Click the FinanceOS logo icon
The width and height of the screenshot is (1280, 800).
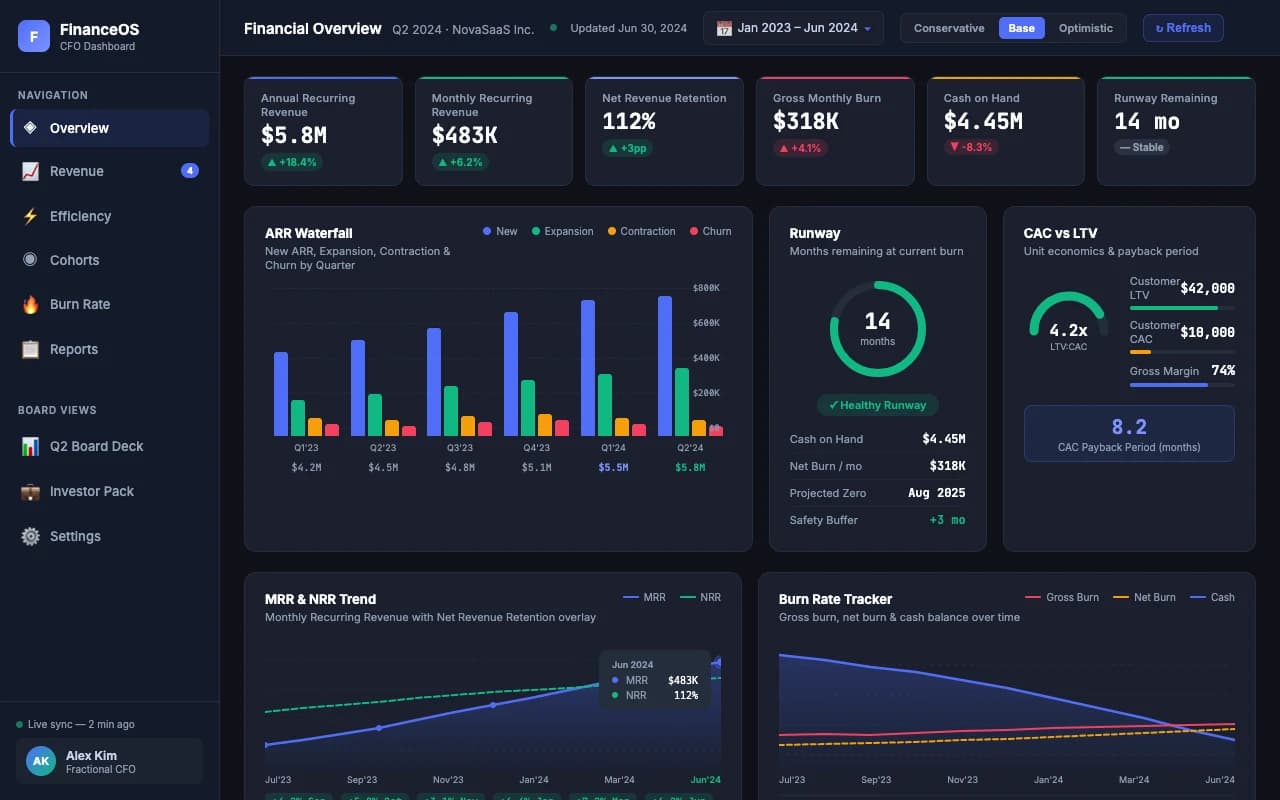pos(33,35)
